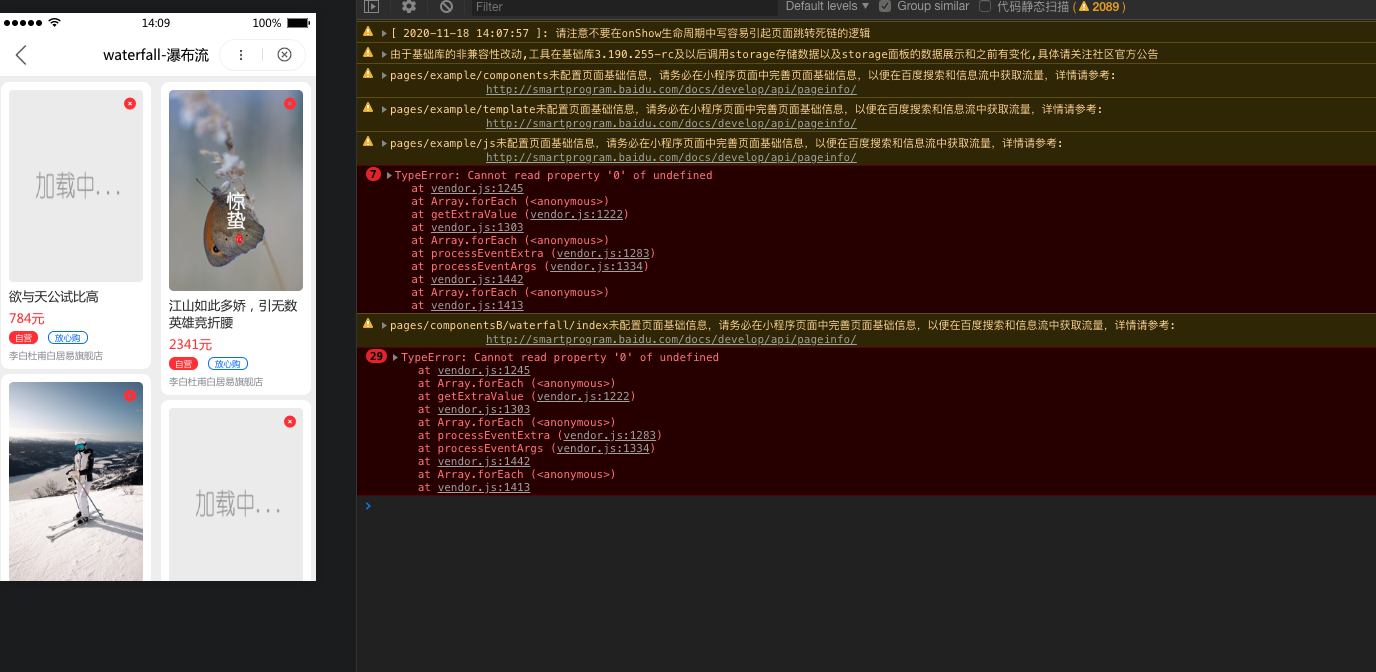Click the 自营 tag under 784元
The image size is (1376, 672).
tap(23, 338)
